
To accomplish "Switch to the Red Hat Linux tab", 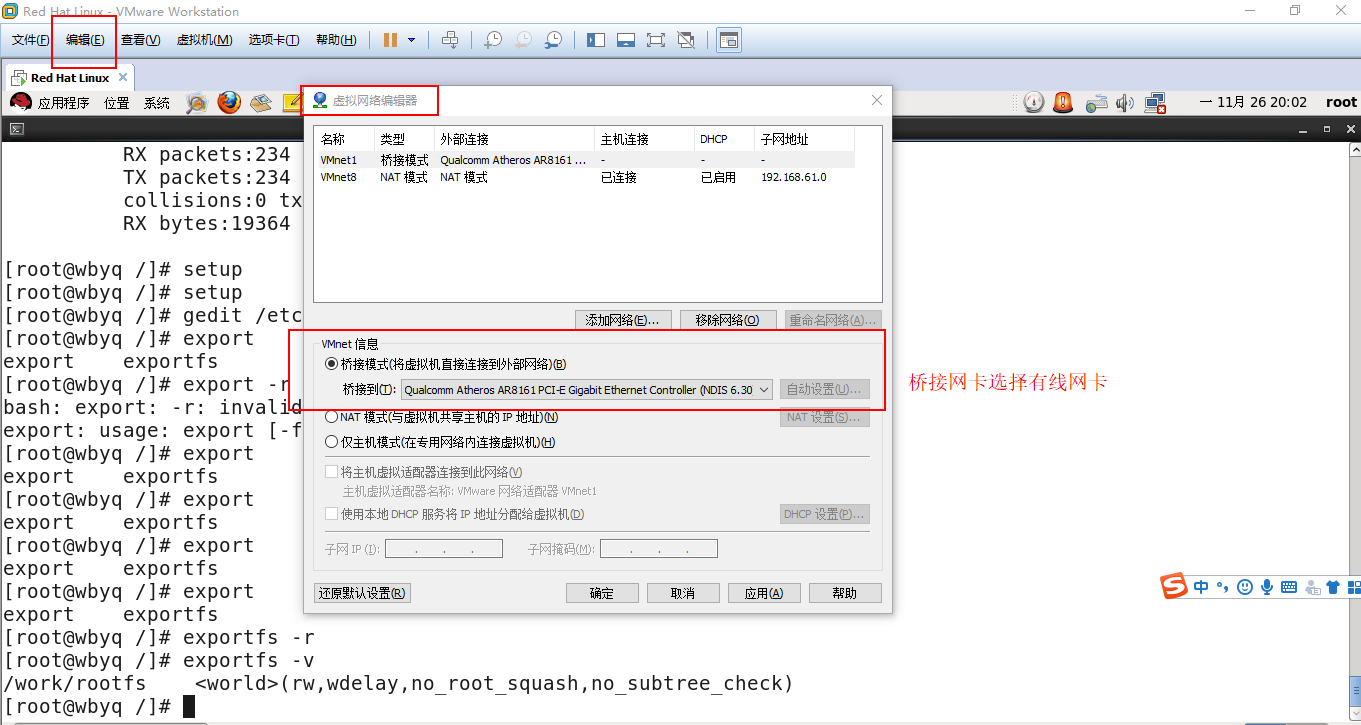I will [70, 77].
